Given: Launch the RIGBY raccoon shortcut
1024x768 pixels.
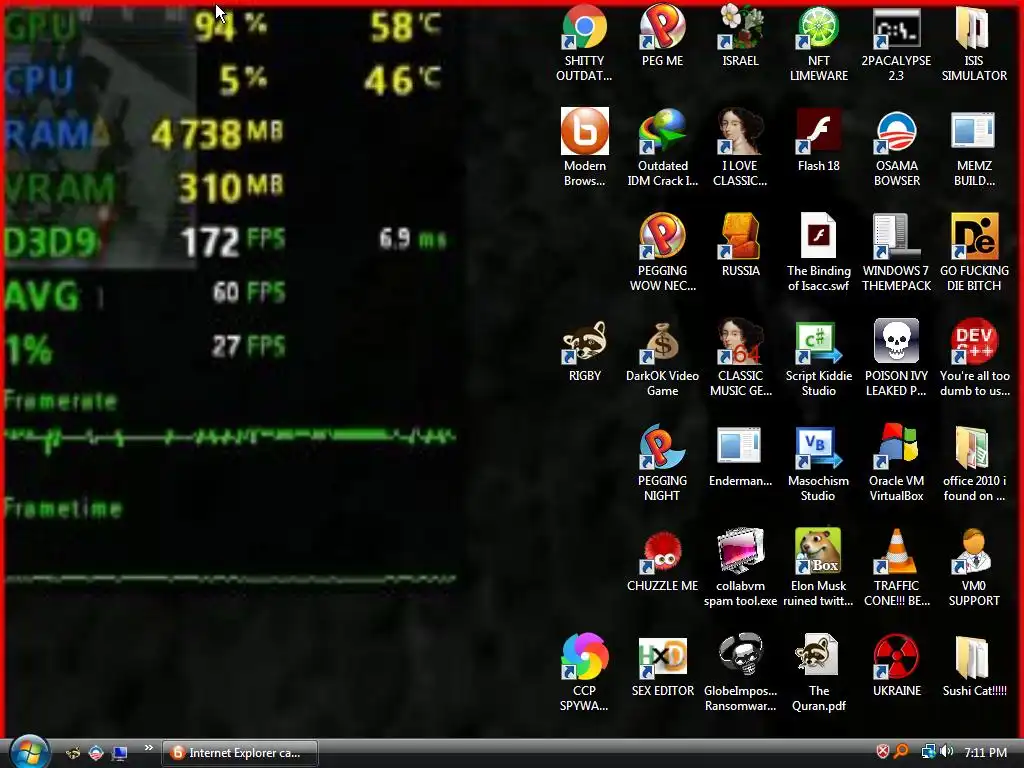Looking at the screenshot, I should pyautogui.click(x=584, y=342).
